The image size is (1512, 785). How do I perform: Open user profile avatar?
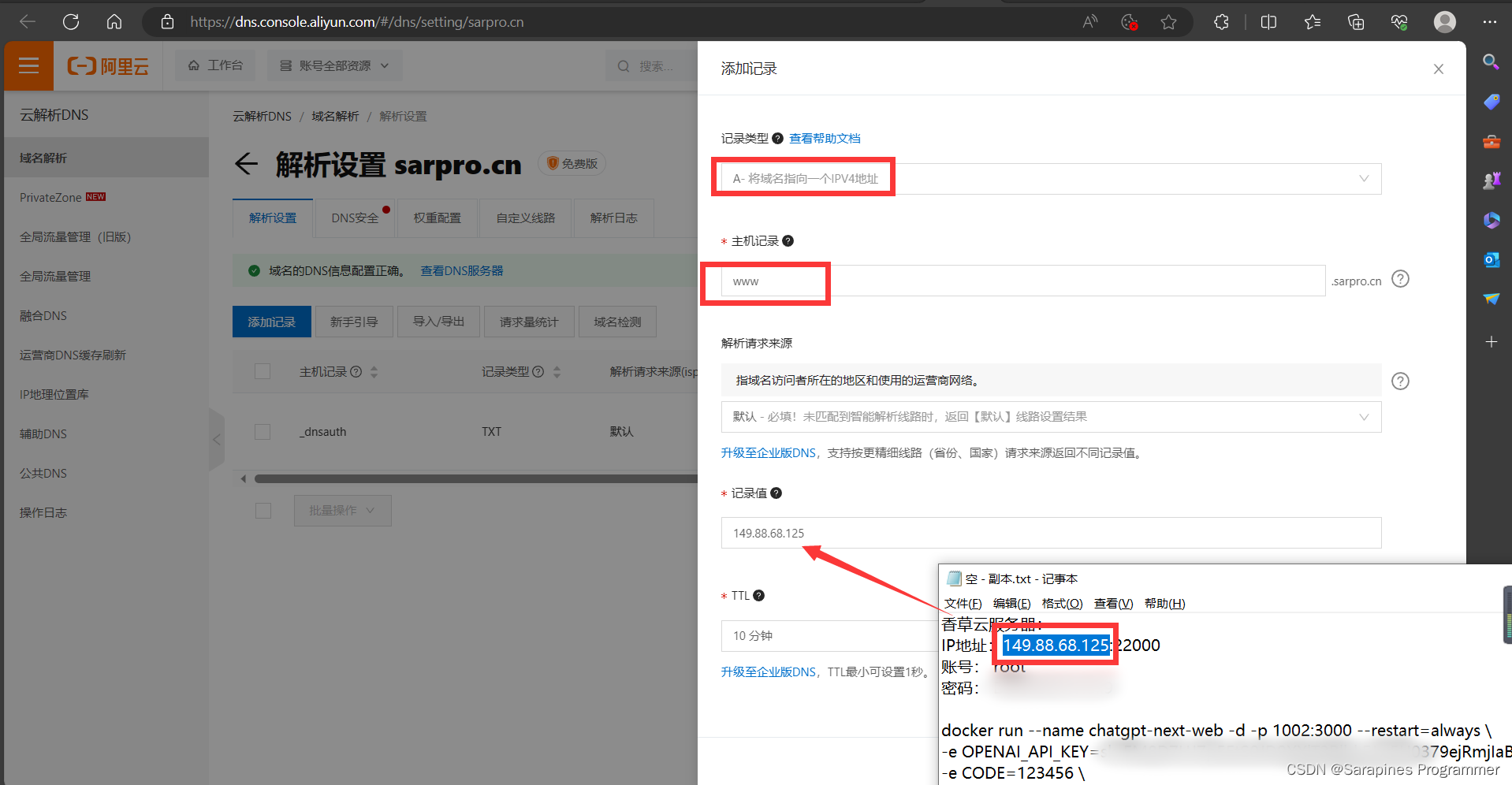pos(1445,22)
